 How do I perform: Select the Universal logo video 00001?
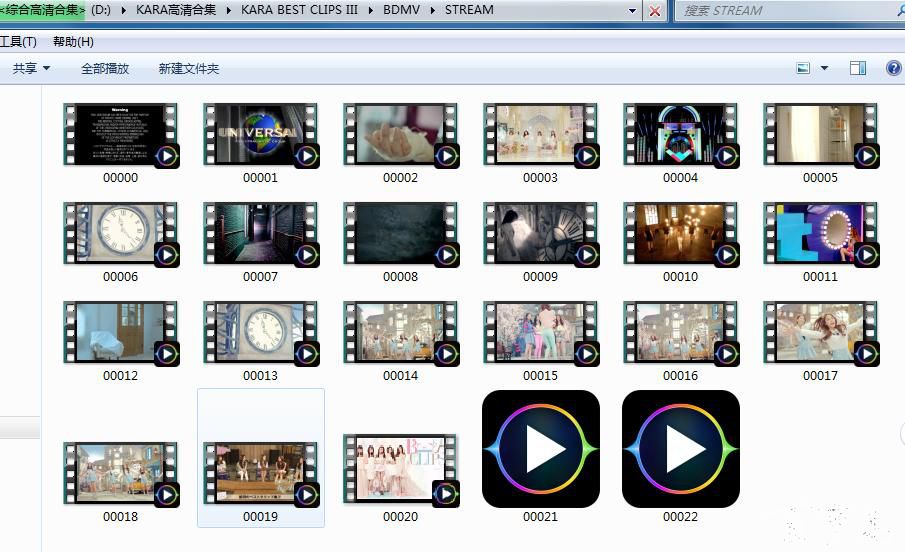[260, 134]
